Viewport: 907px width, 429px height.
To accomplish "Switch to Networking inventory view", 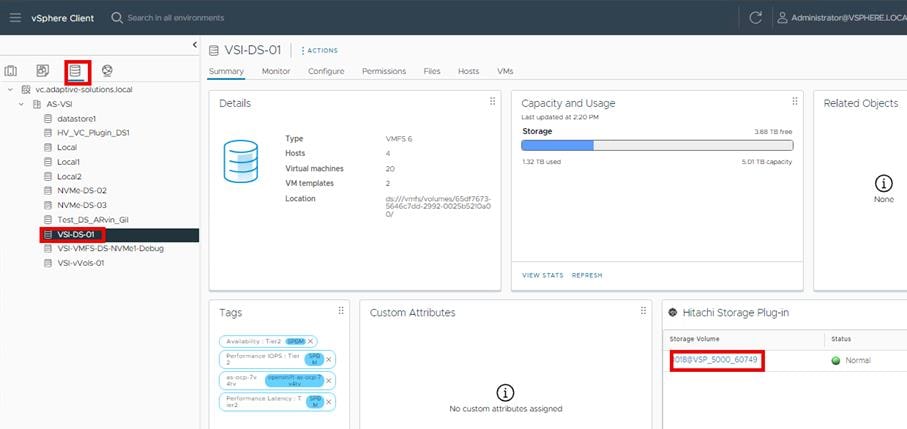I will [x=107, y=71].
